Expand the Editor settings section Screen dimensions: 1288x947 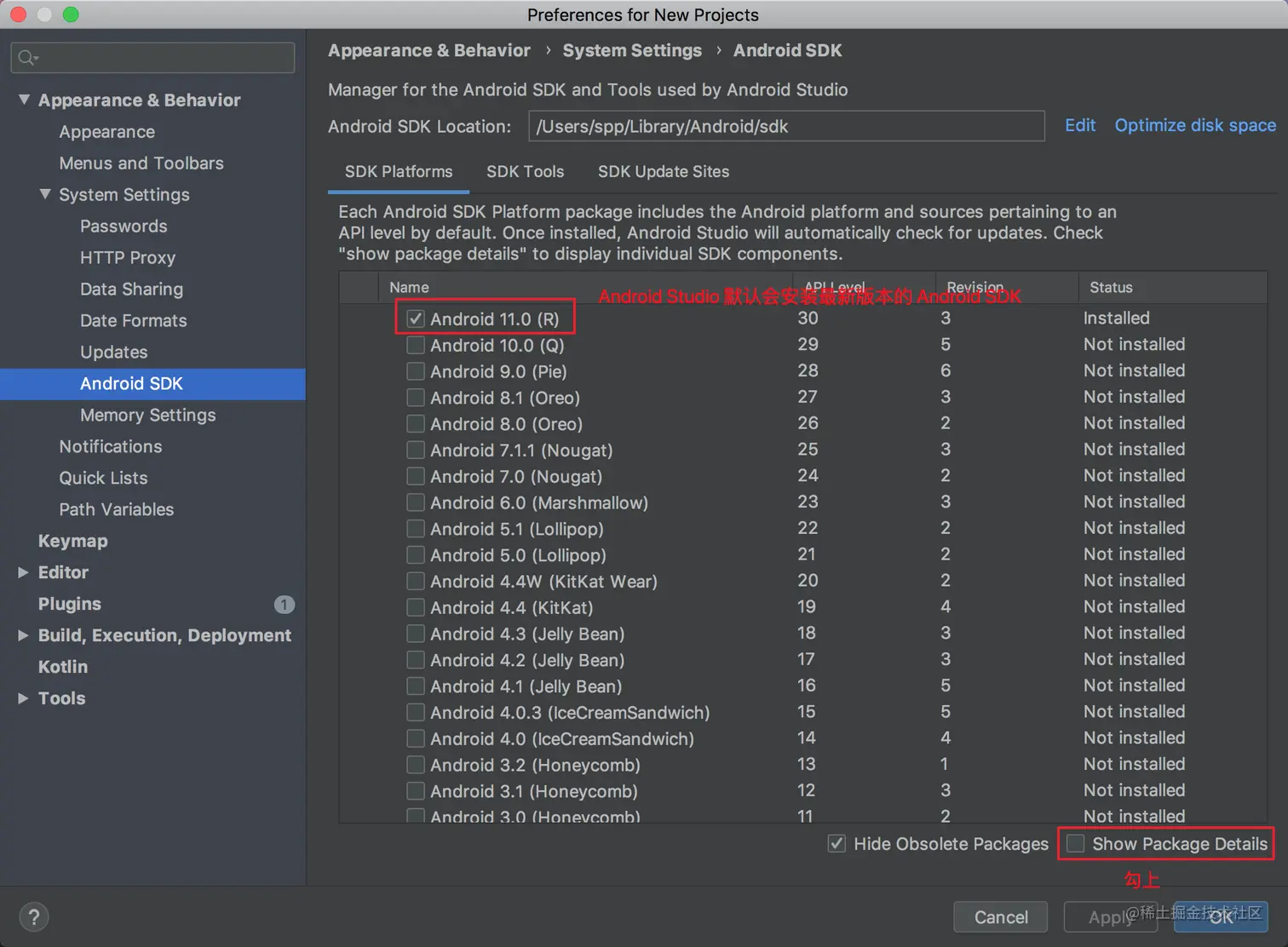[24, 572]
